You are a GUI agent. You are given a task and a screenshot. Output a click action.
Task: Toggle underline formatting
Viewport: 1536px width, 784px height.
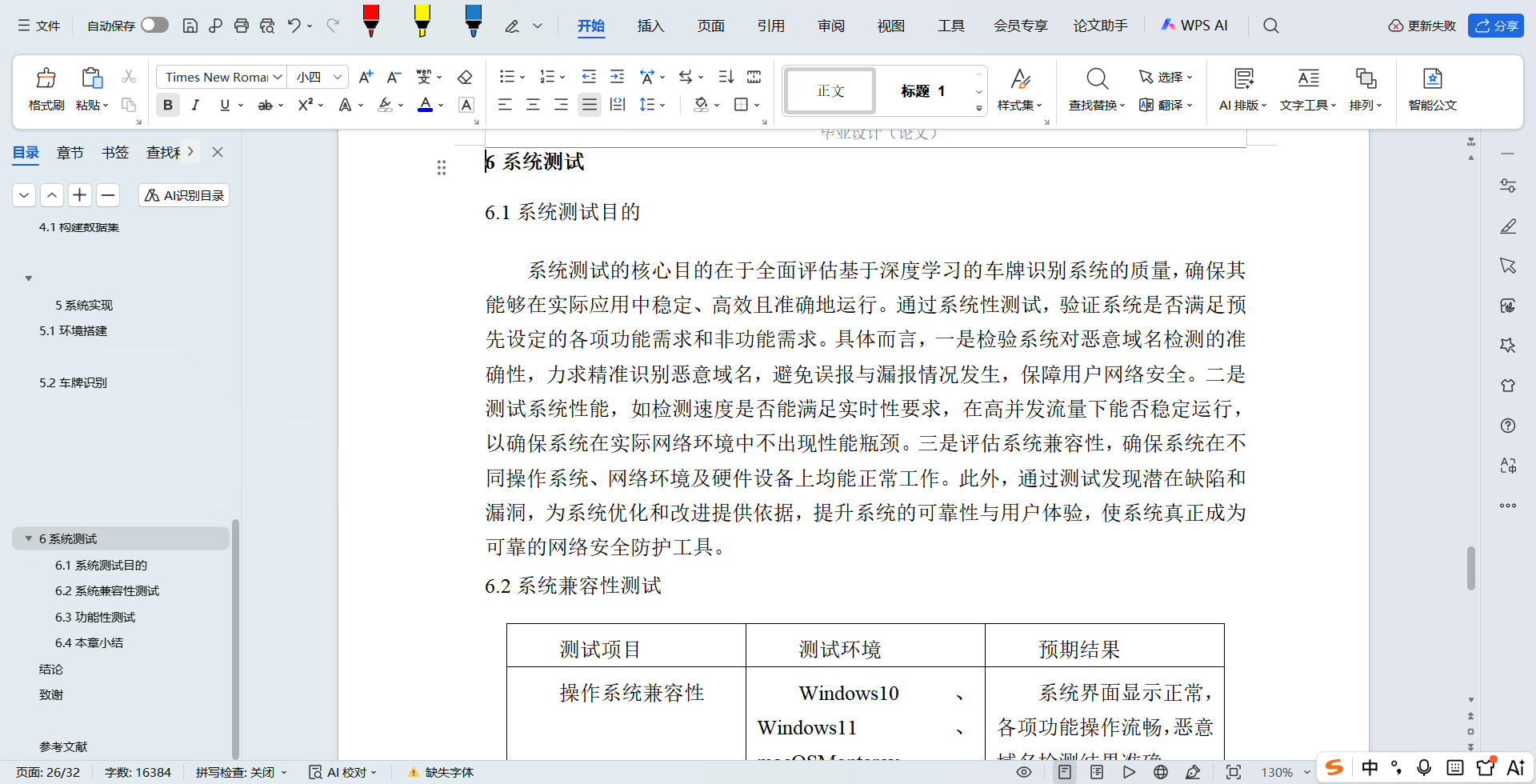[225, 105]
